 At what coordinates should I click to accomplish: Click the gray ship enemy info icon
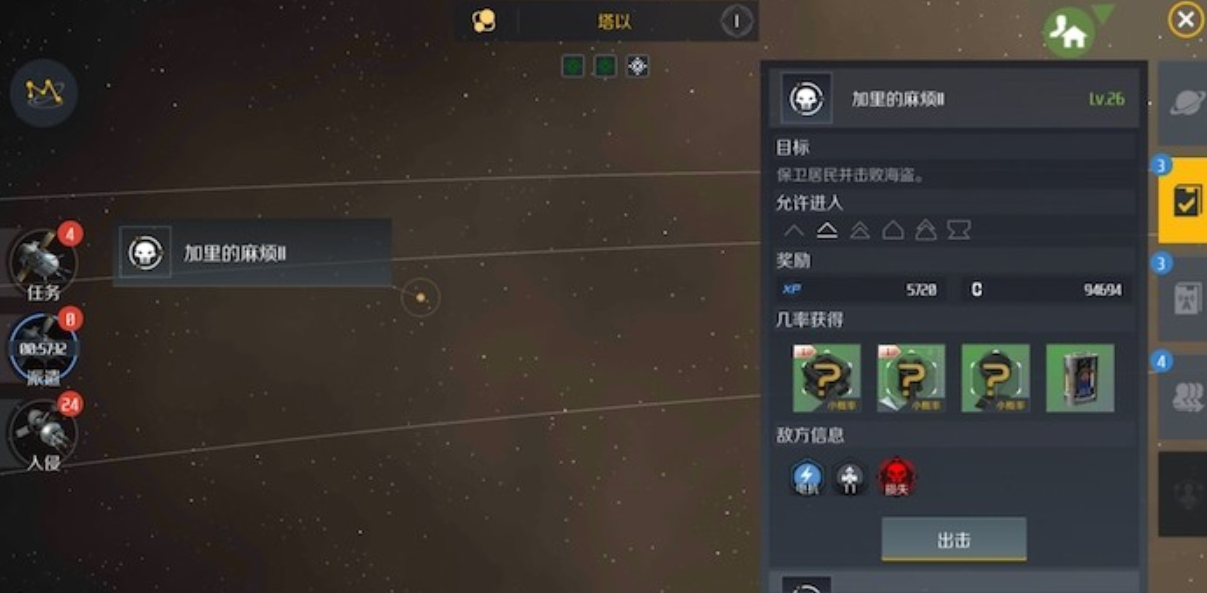tap(851, 478)
